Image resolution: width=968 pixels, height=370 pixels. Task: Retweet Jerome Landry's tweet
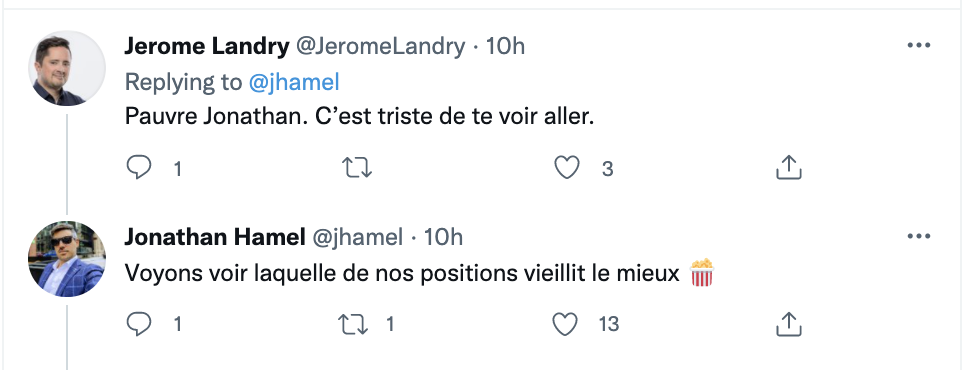(357, 168)
